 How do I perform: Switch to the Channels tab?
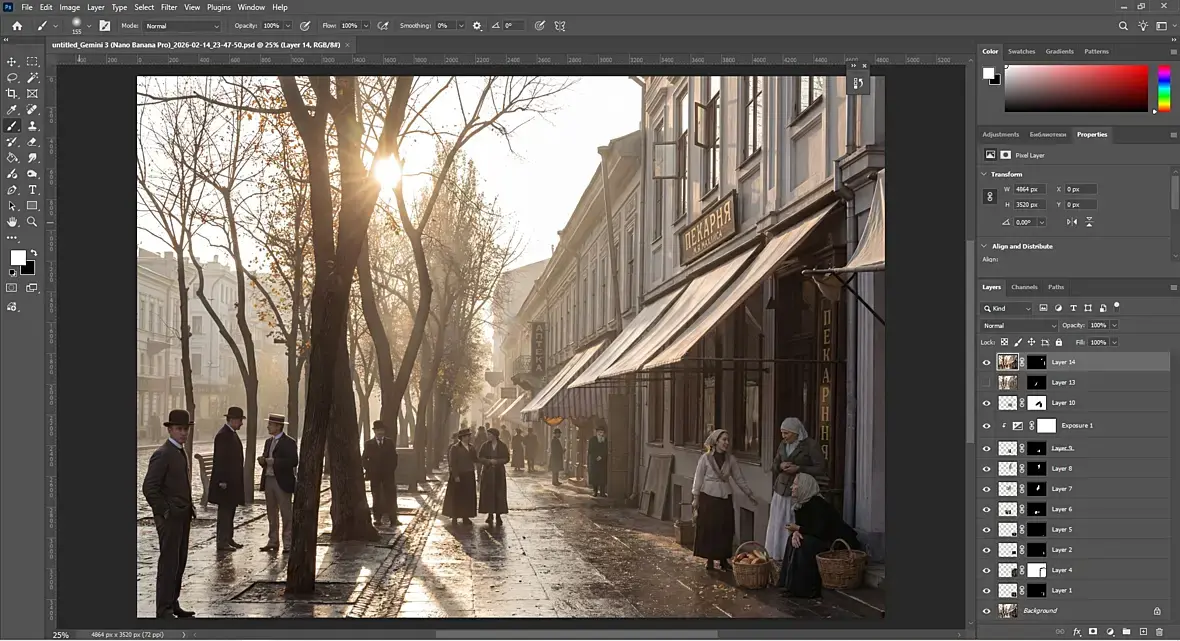(x=1024, y=287)
